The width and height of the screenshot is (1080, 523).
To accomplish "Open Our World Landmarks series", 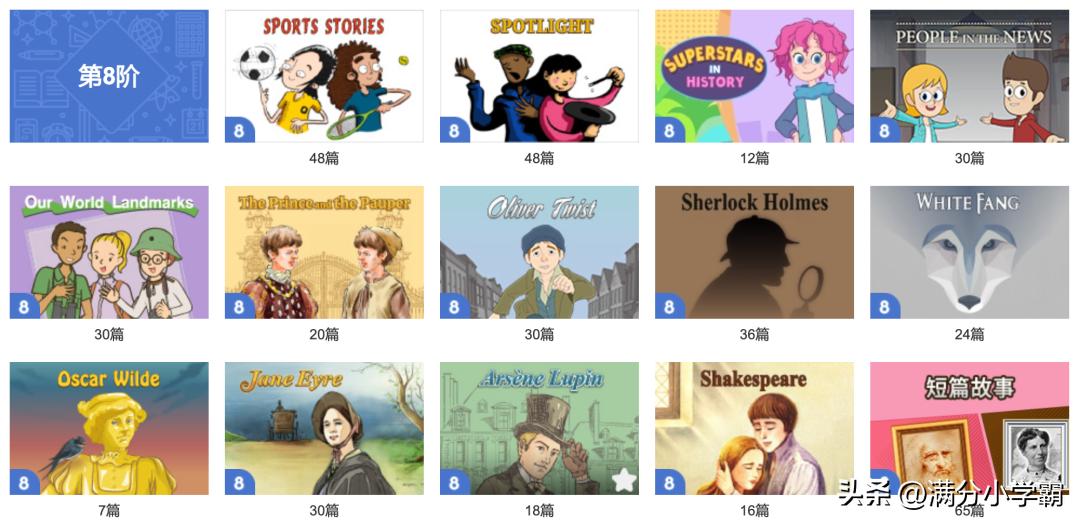I will click(109, 252).
